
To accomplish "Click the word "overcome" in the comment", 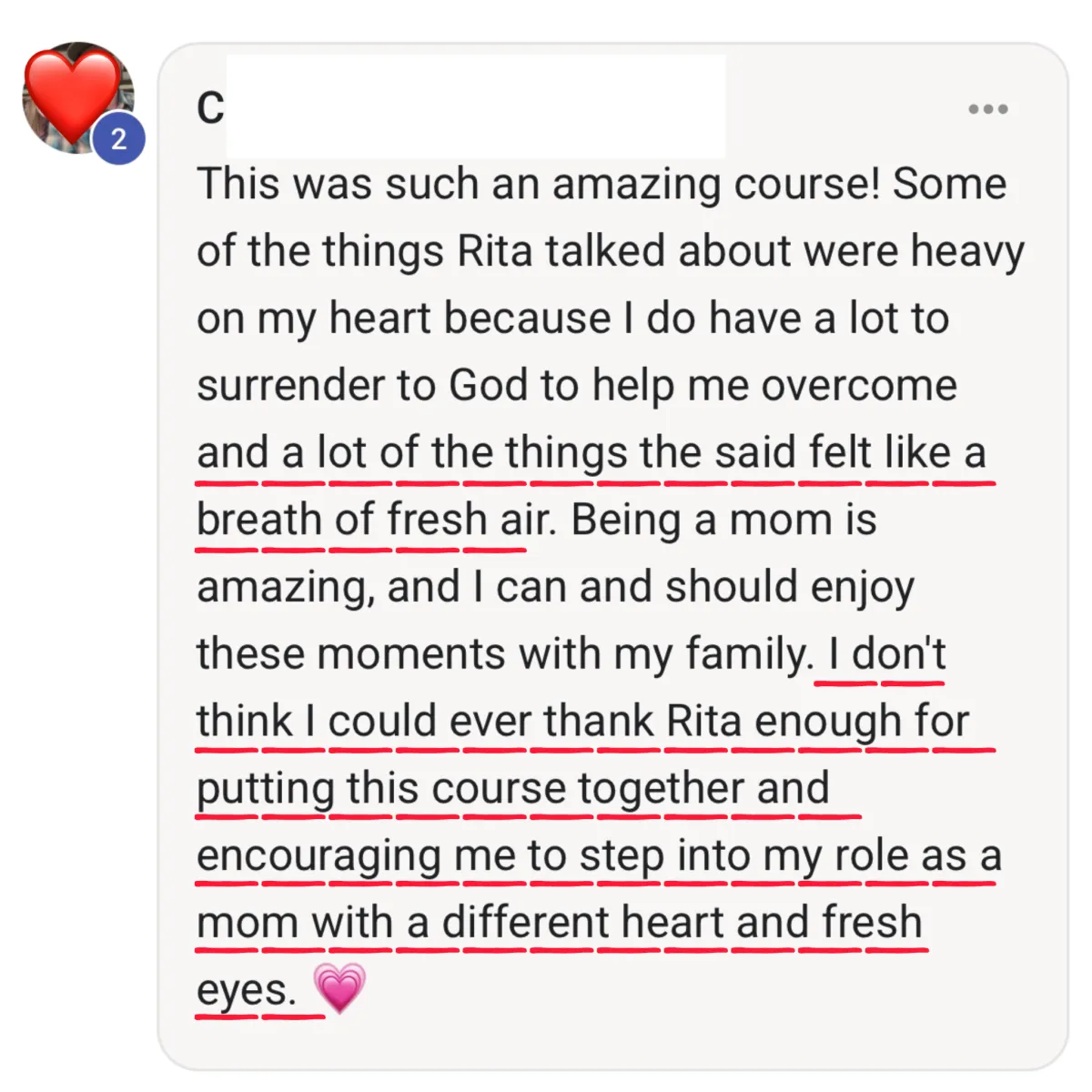I will click(858, 385).
